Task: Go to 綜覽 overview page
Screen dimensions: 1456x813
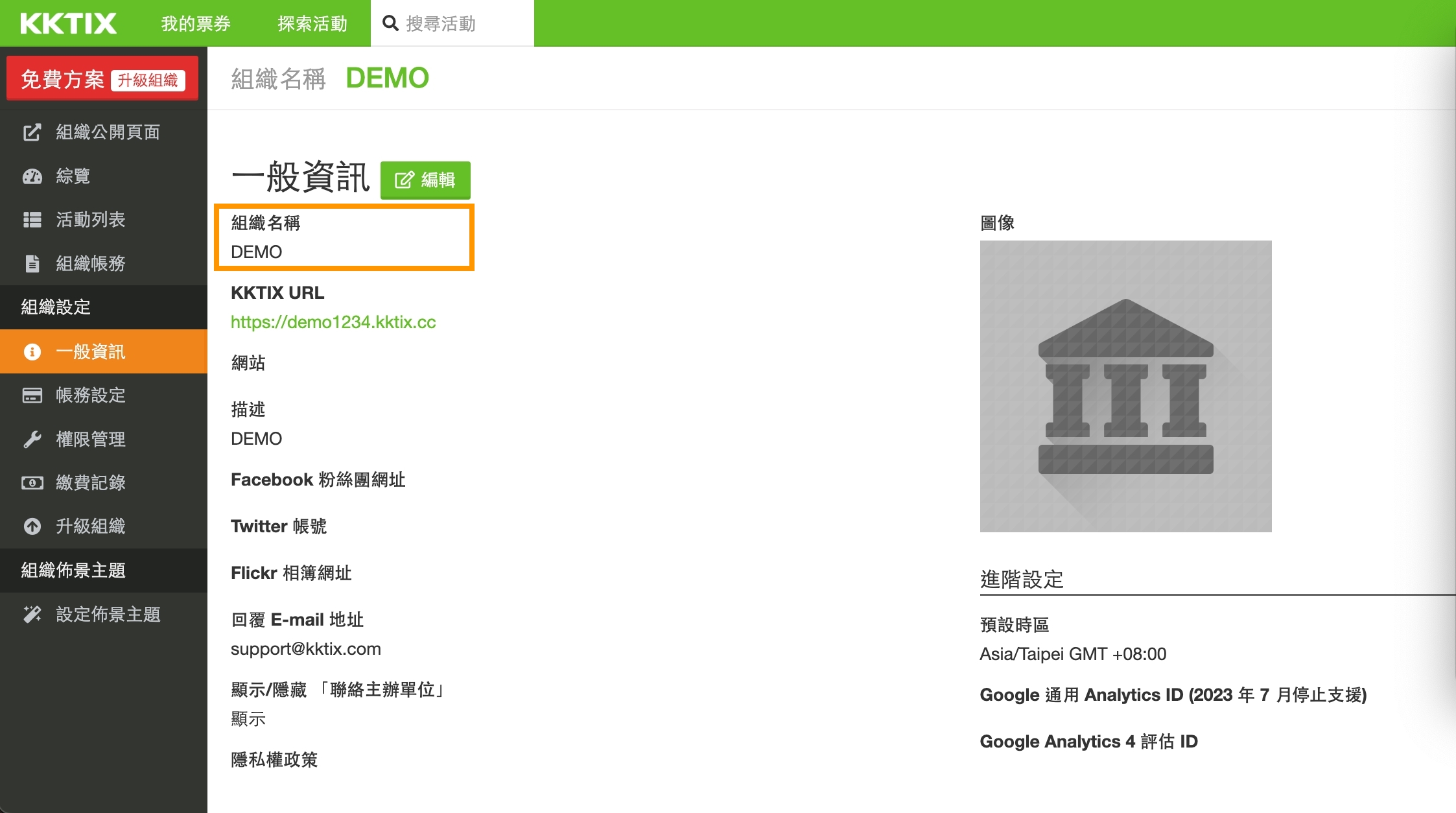Action: tap(104, 176)
